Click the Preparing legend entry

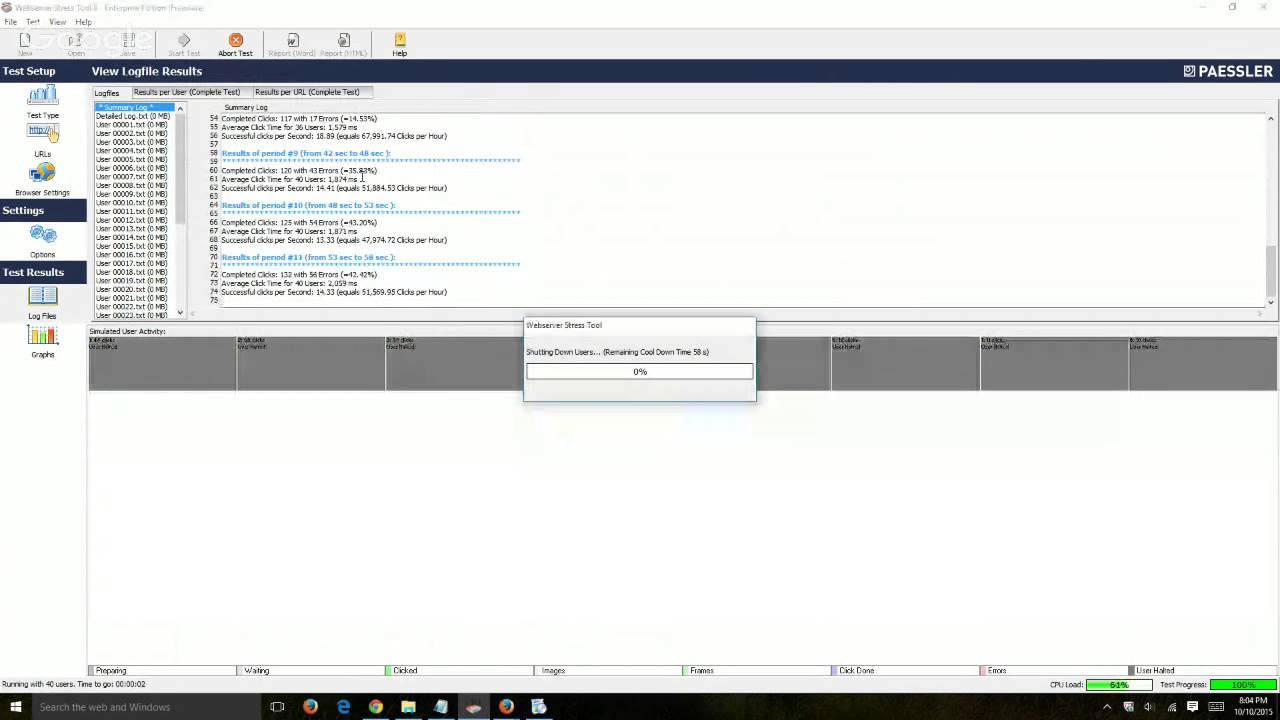[162, 670]
